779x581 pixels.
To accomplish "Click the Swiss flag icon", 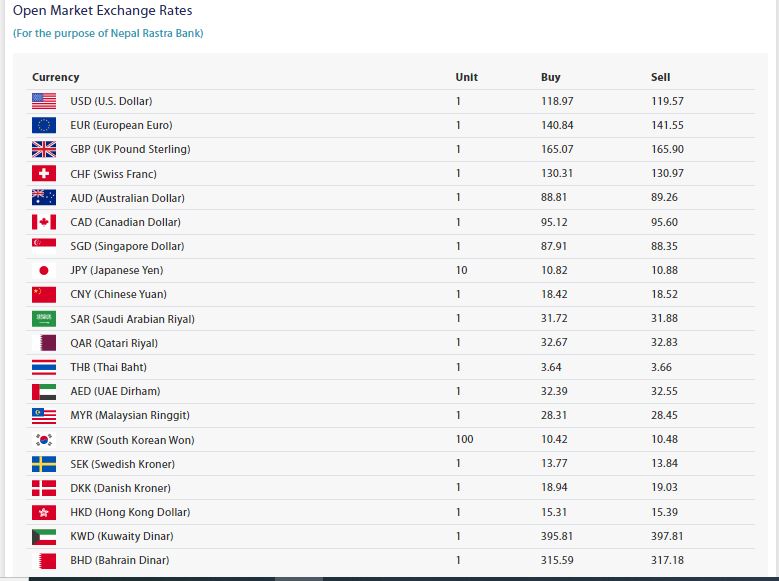I will click(44, 174).
